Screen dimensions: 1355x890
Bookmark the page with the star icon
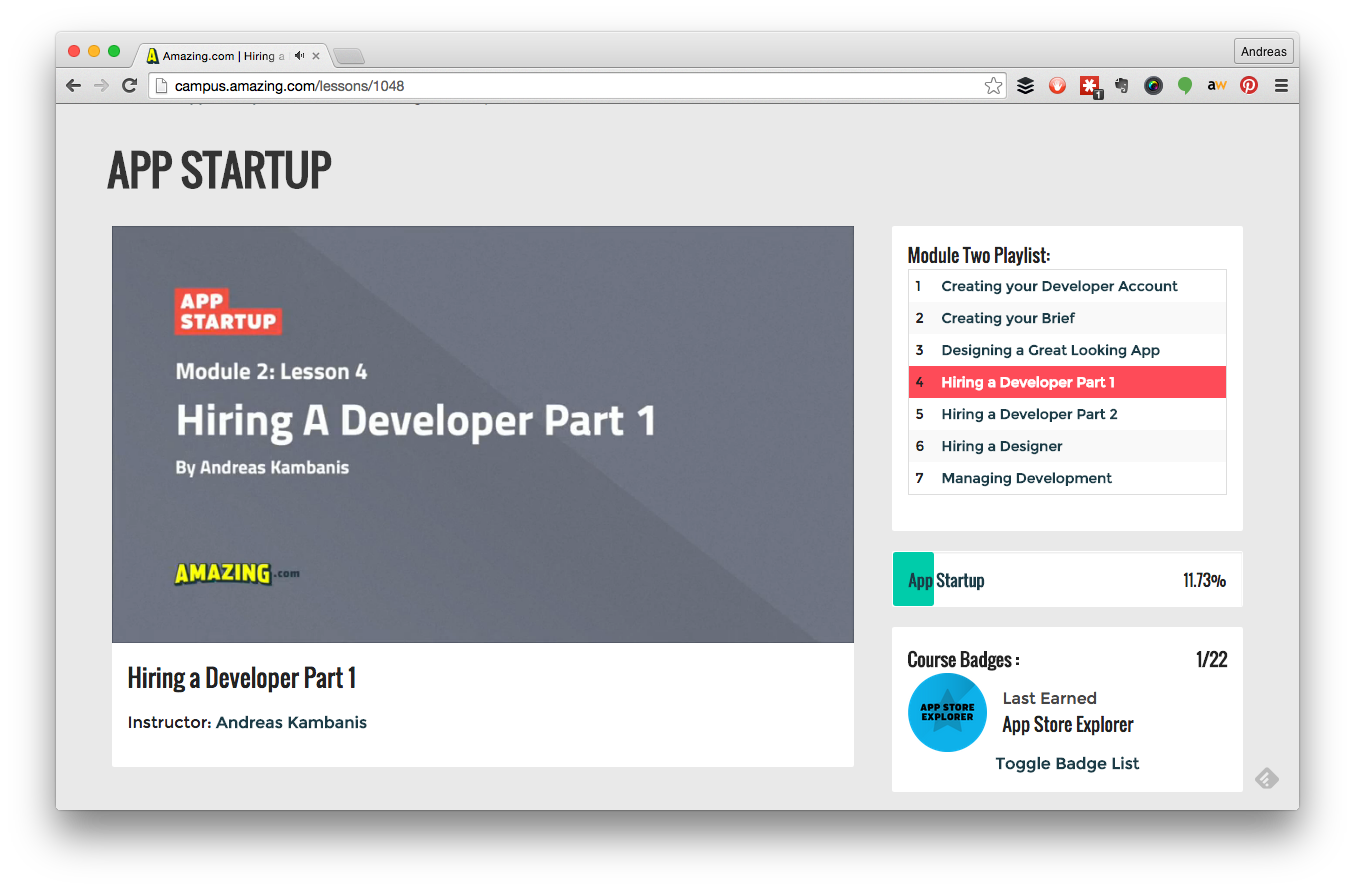click(993, 85)
